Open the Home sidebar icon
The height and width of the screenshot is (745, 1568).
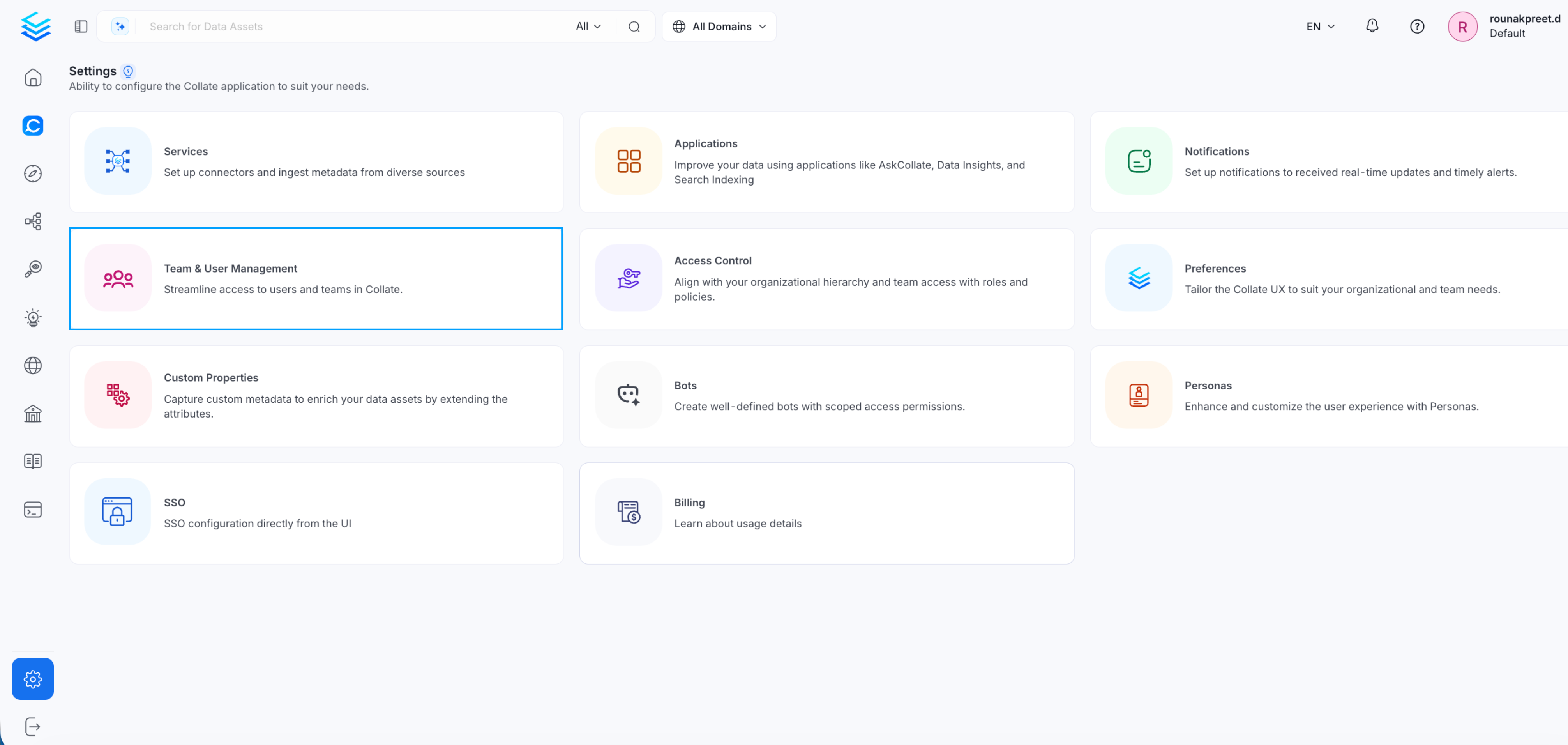click(33, 78)
